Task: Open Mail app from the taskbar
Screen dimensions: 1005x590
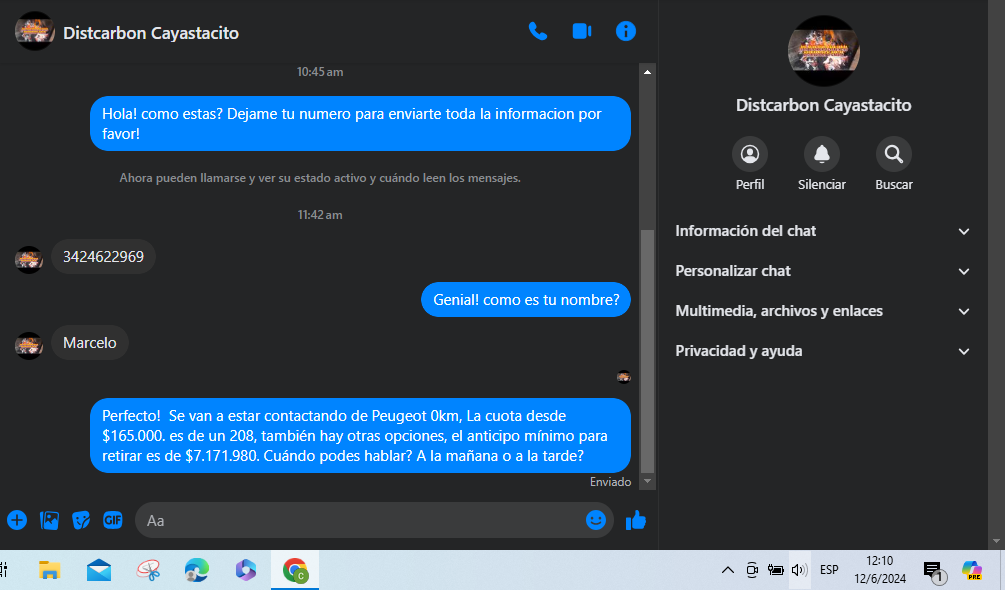Action: [99, 570]
